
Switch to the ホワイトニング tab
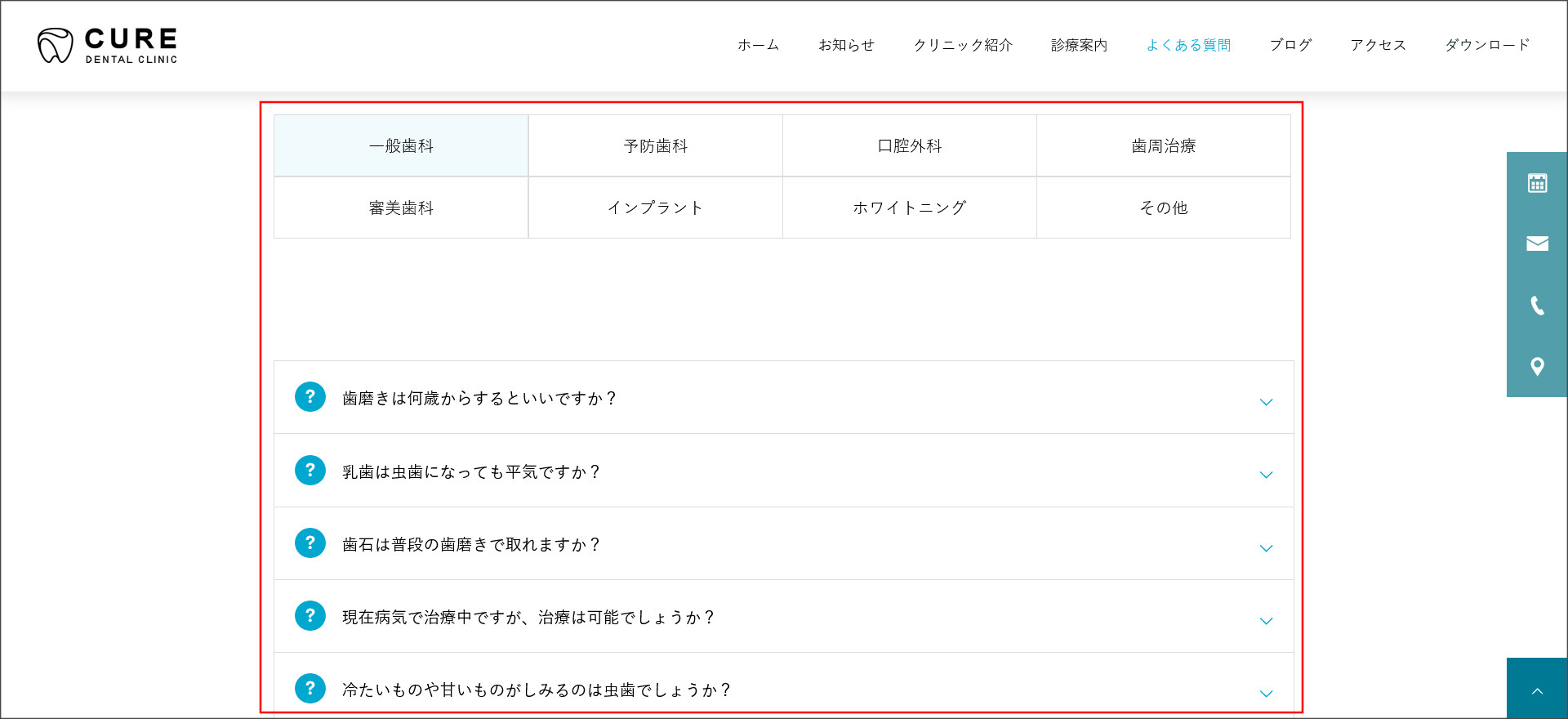coord(909,208)
